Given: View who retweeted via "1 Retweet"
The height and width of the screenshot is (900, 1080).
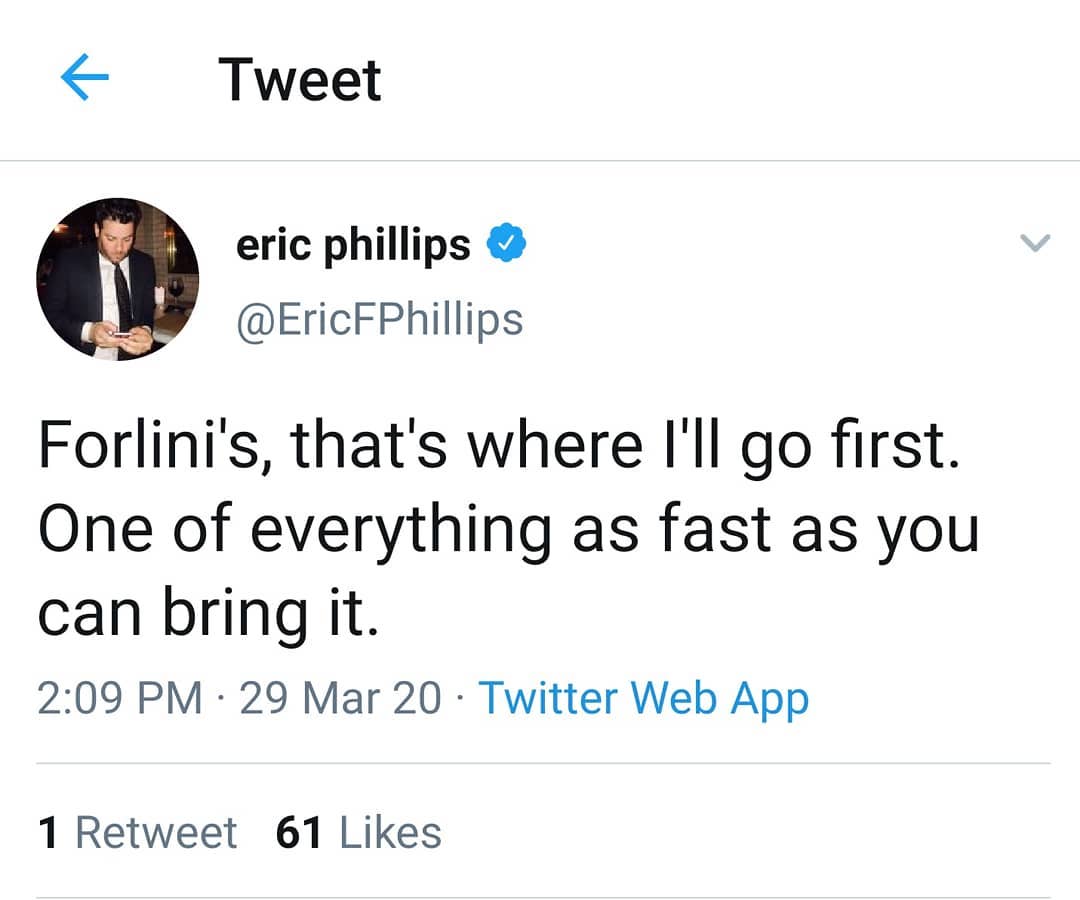Looking at the screenshot, I should pos(137,832).
